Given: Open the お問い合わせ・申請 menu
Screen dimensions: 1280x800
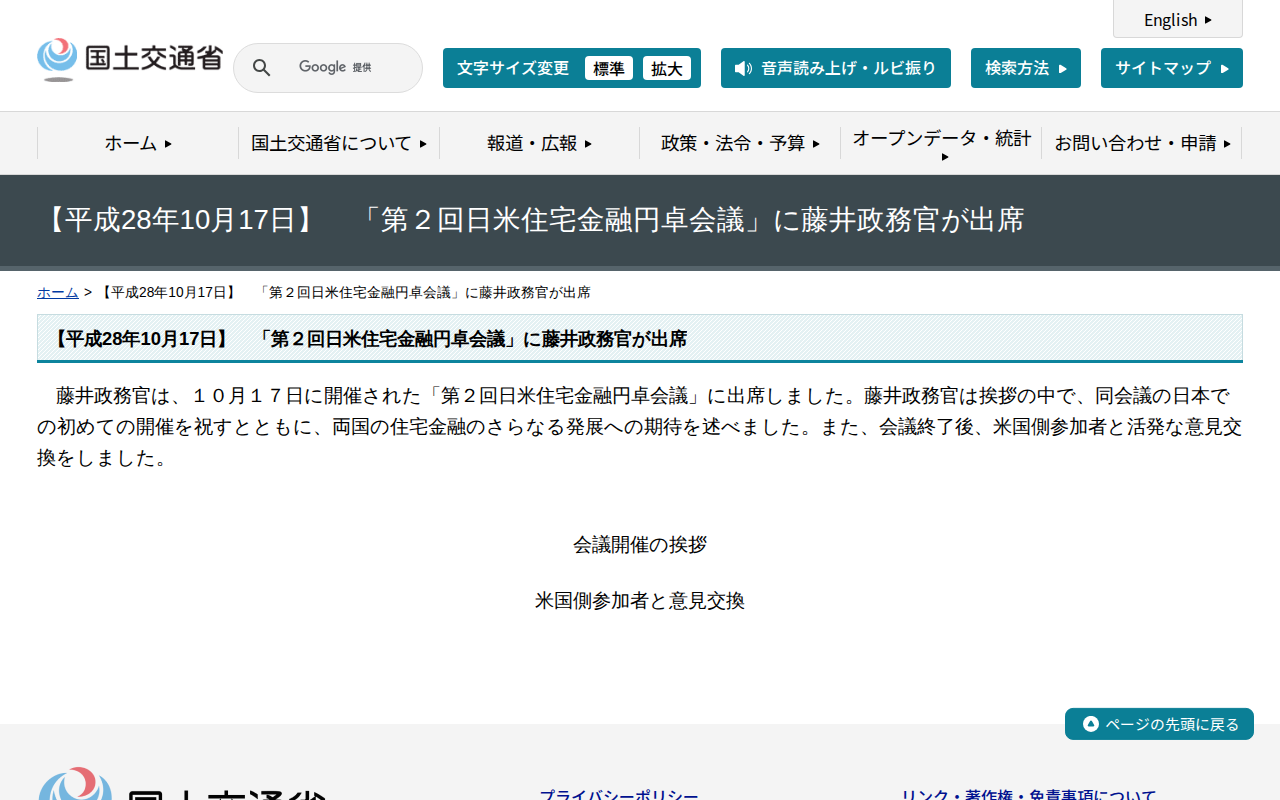Looking at the screenshot, I should pos(1144,143).
